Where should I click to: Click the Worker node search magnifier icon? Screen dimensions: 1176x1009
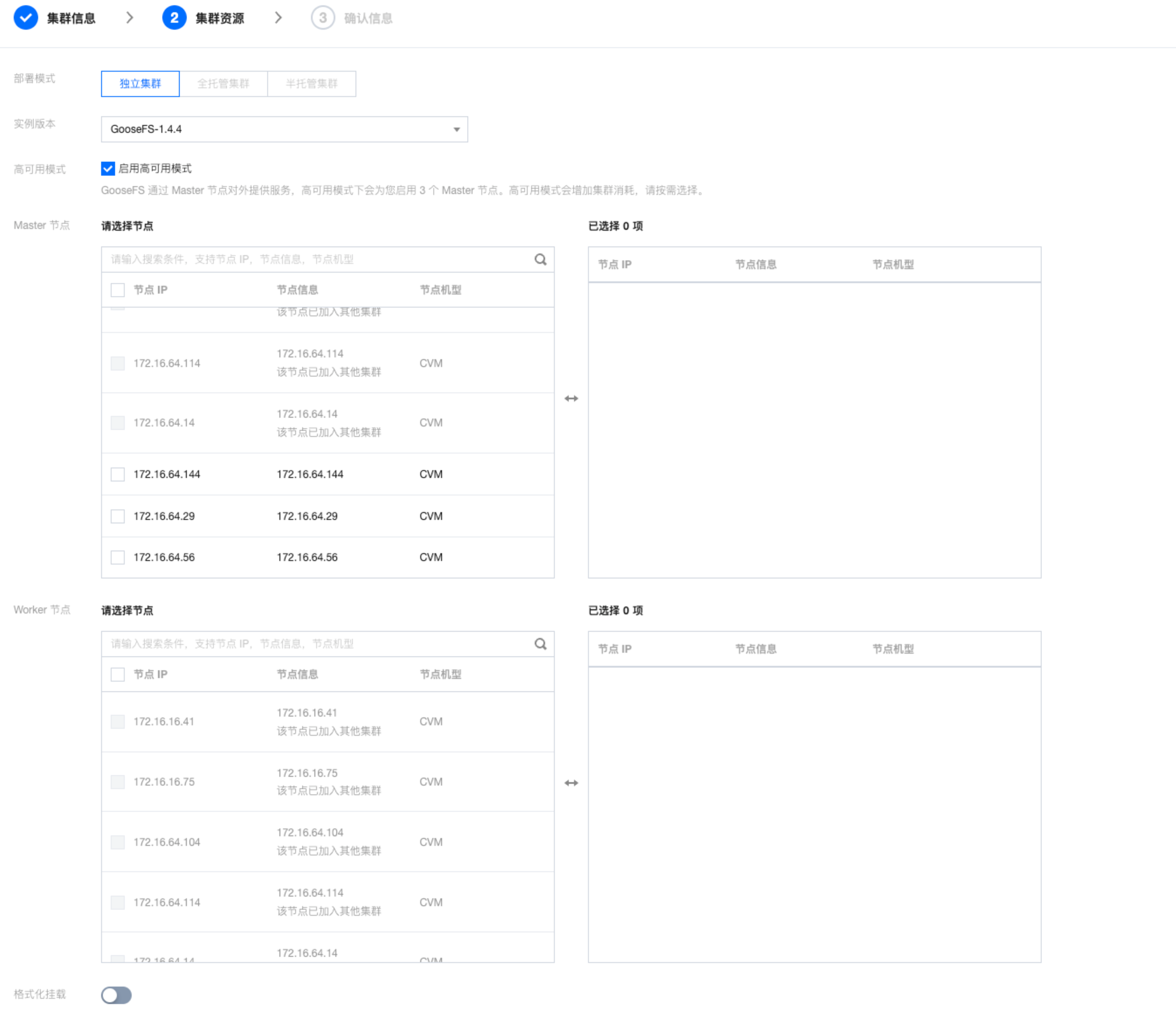(x=540, y=644)
